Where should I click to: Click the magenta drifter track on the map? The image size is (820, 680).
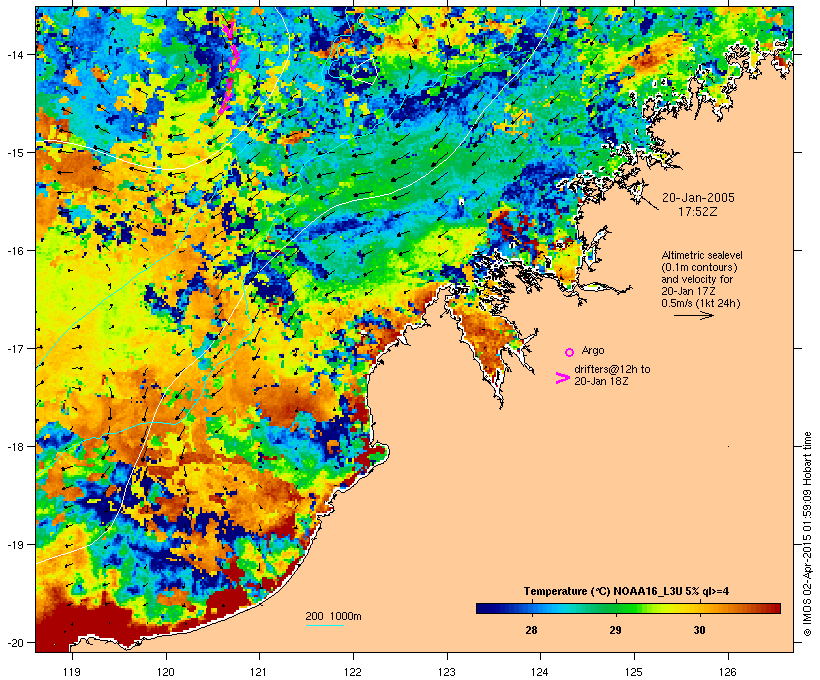tap(229, 68)
